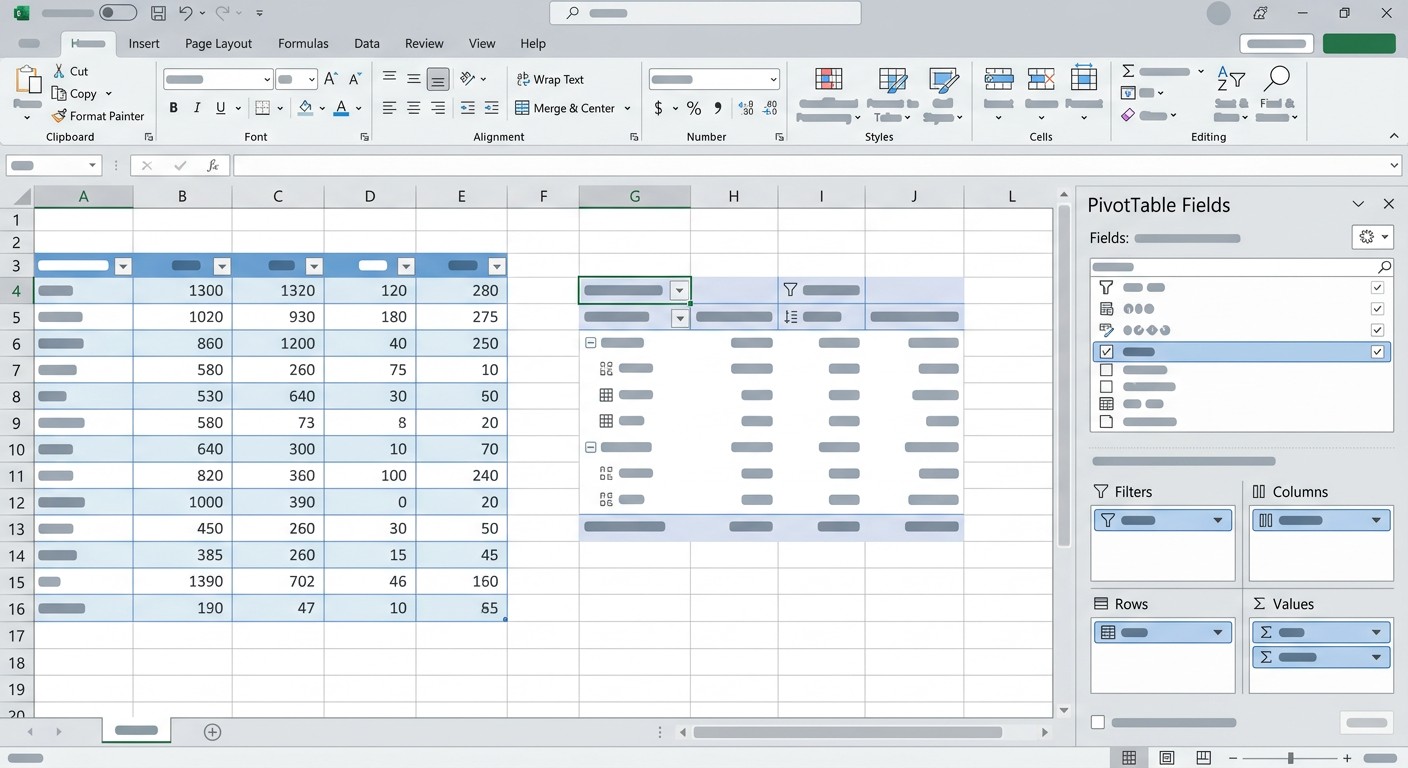Screen dimensions: 1408x768
Task: Click the Cut scissors icon
Action: (59, 71)
